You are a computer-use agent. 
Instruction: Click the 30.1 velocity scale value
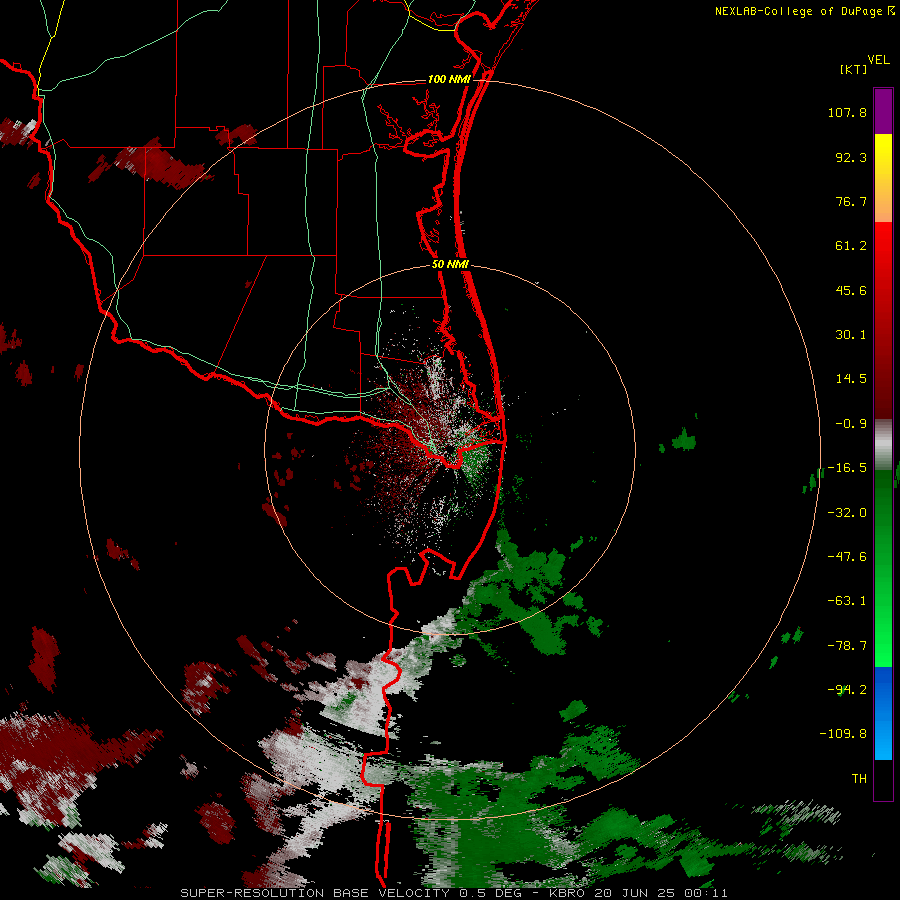[x=851, y=335]
